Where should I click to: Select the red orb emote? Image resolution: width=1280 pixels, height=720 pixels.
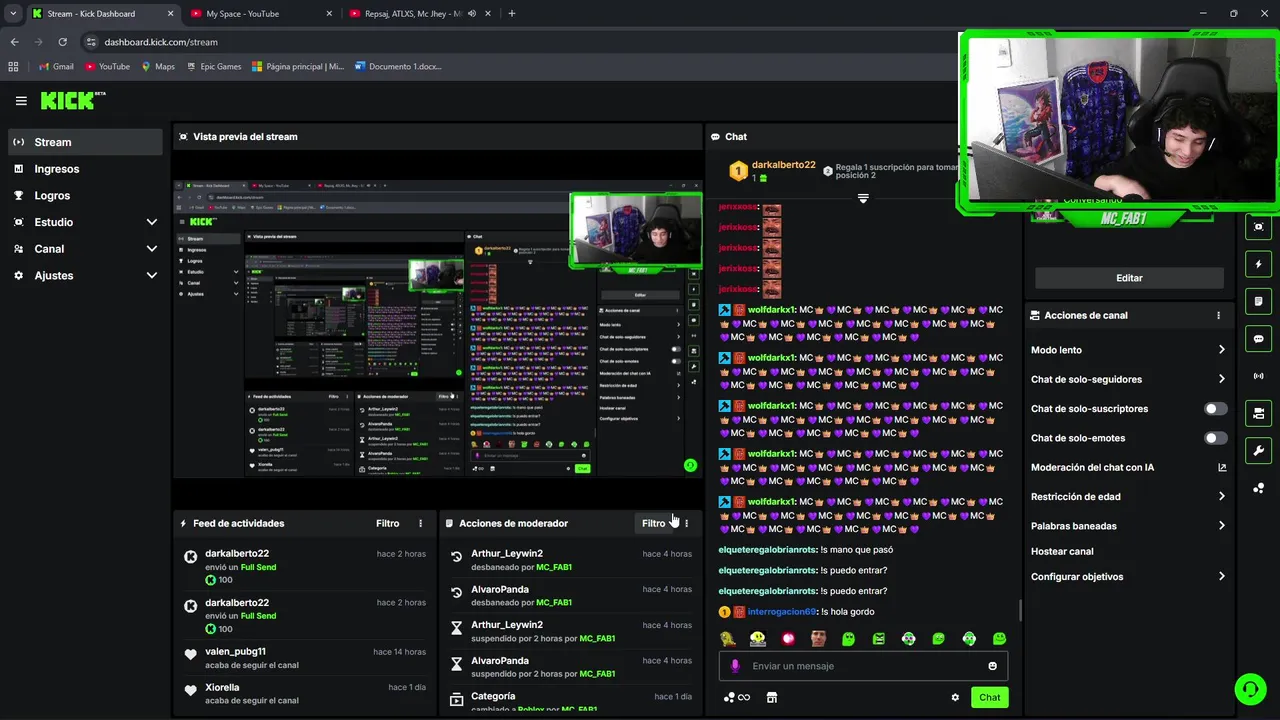[788, 639]
